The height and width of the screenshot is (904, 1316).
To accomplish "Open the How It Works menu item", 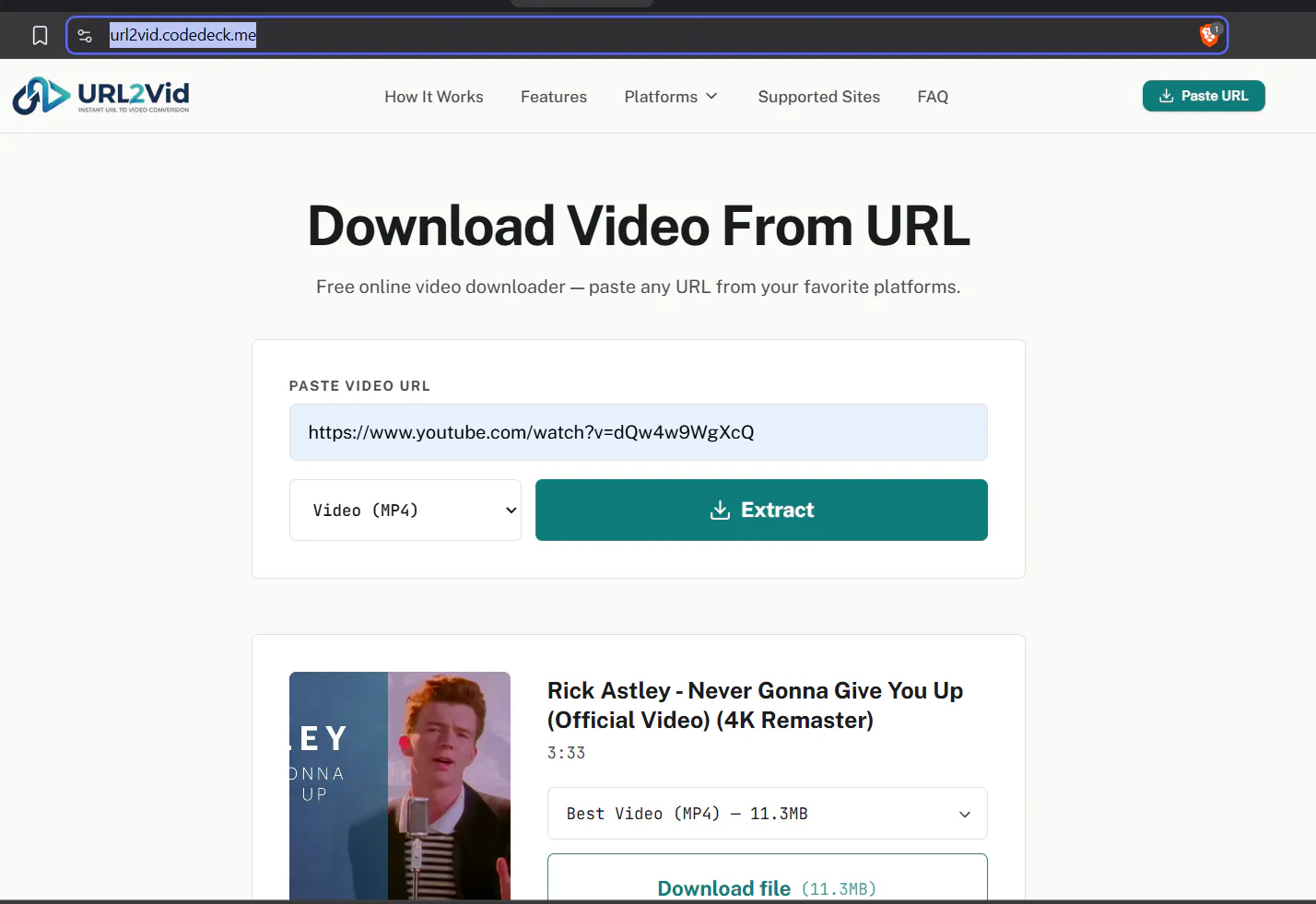I will point(434,97).
